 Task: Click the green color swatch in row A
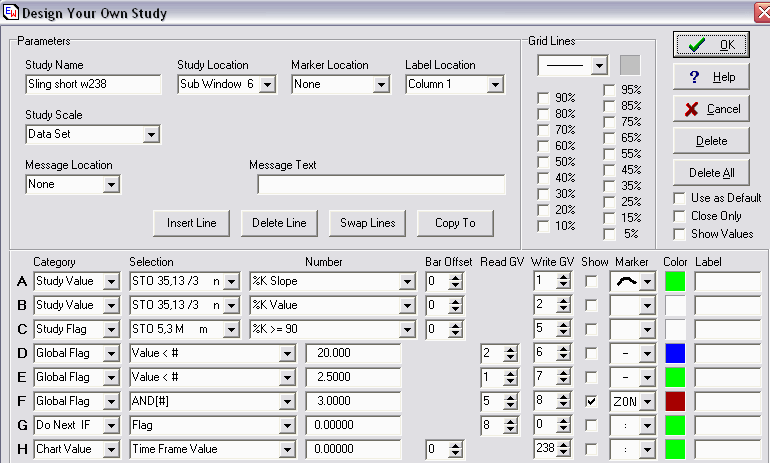click(x=675, y=282)
